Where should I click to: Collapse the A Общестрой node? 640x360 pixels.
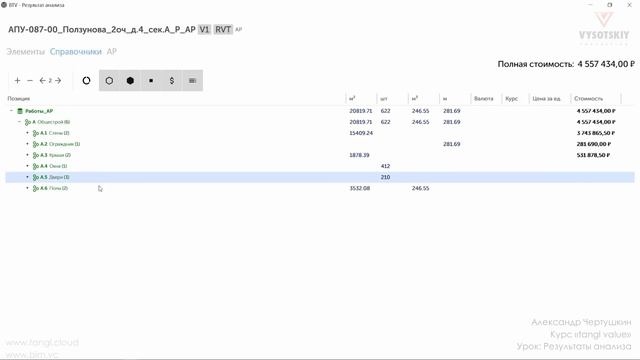[19, 122]
